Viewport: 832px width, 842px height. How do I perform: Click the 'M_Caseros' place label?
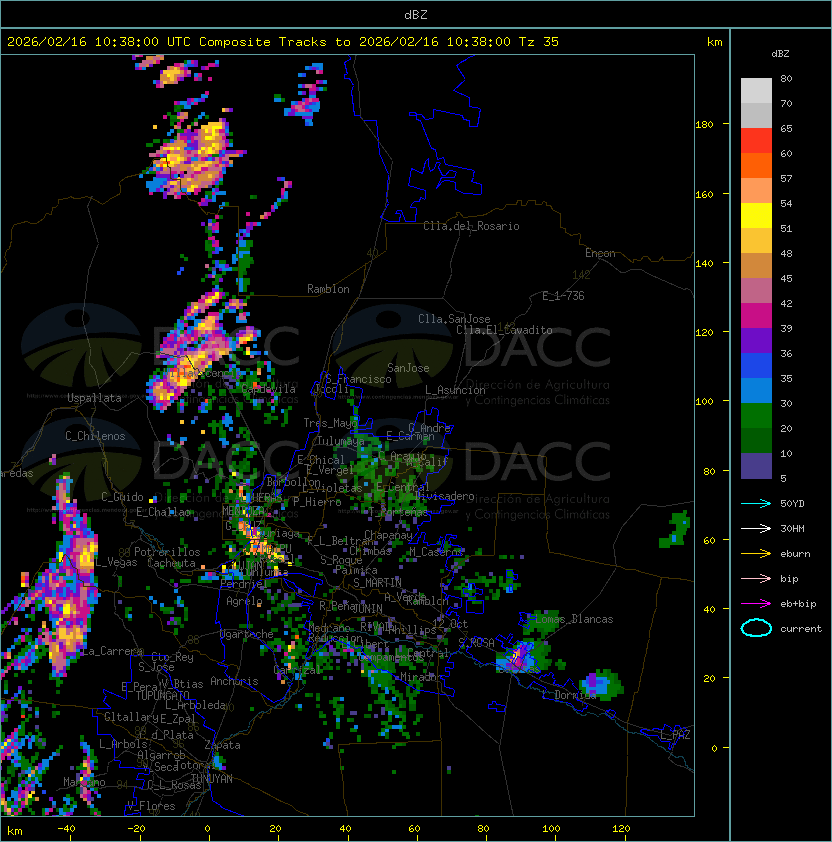coord(436,551)
